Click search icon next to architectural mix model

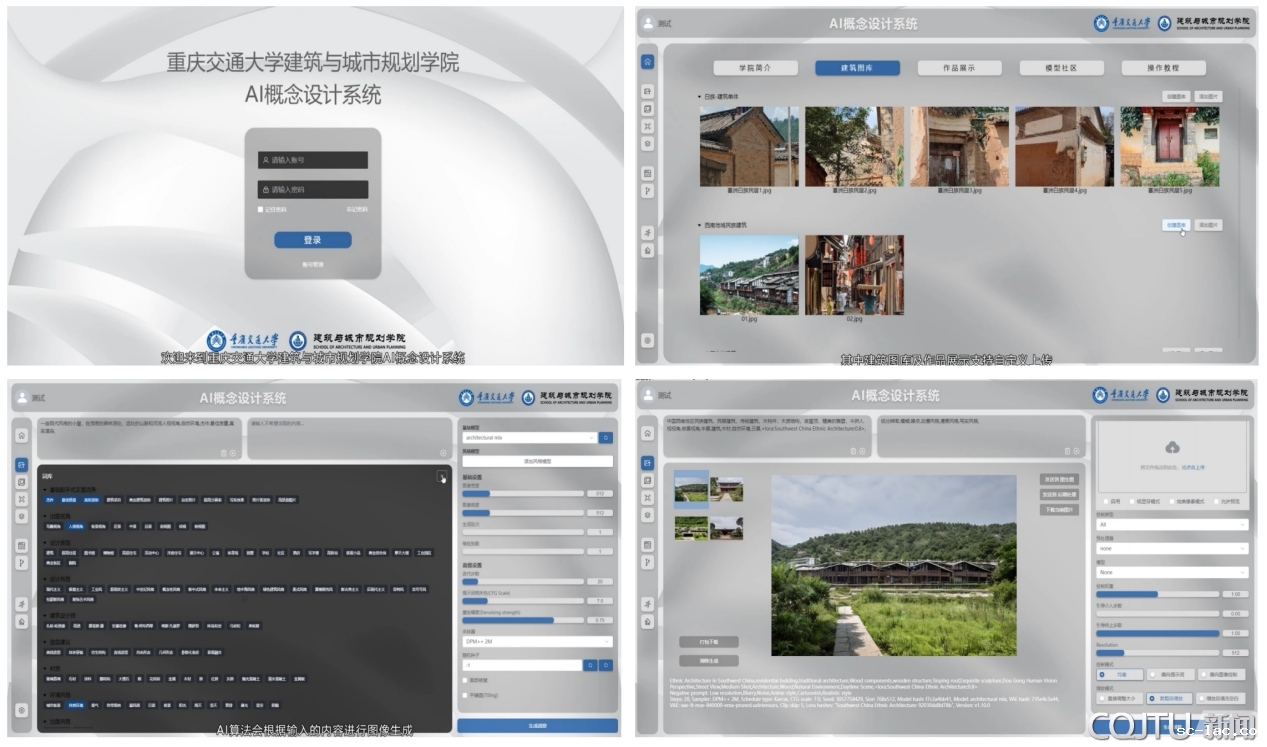(606, 438)
